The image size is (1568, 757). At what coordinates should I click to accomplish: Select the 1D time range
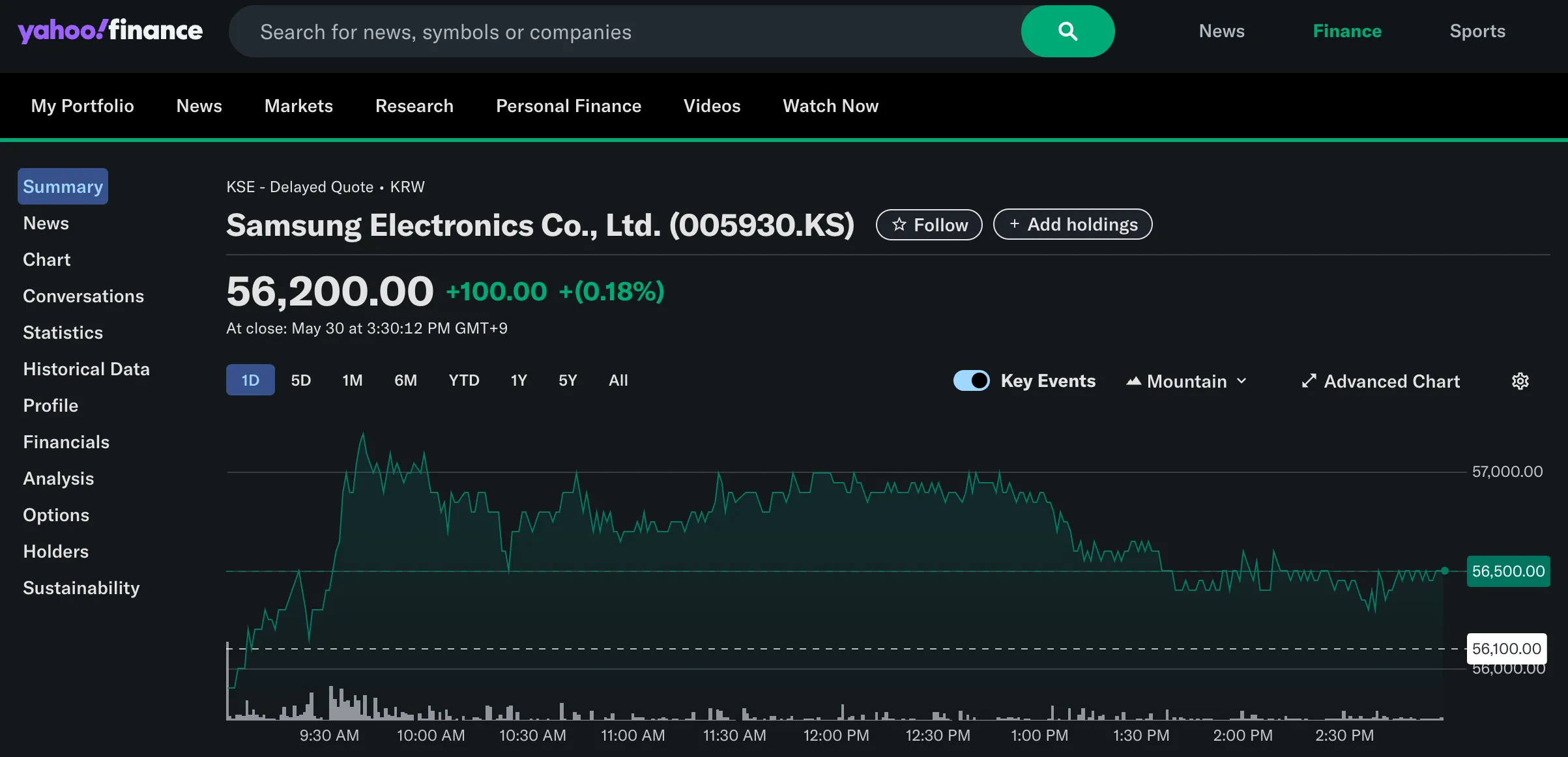250,380
